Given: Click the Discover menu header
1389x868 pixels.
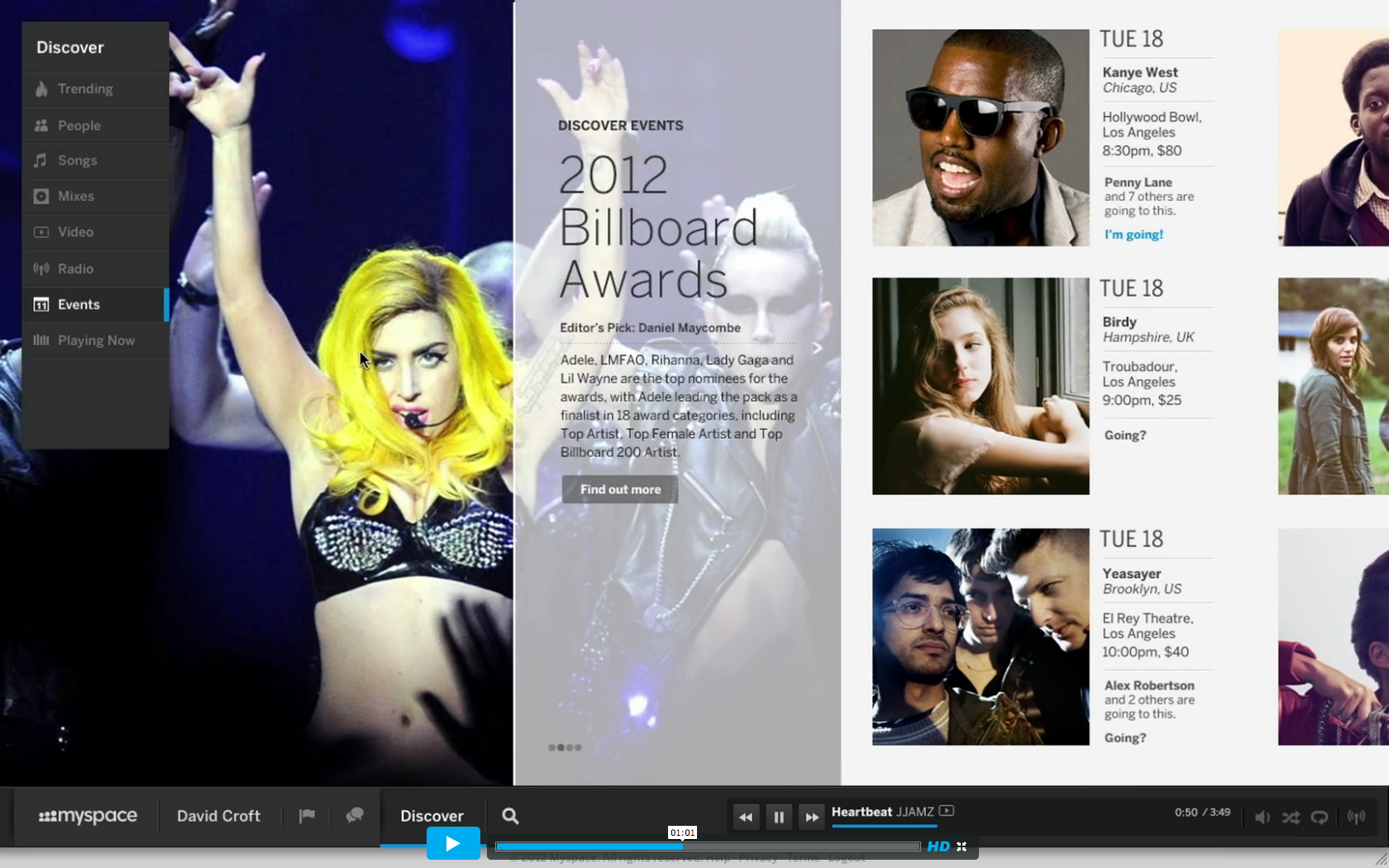Looking at the screenshot, I should 70,48.
